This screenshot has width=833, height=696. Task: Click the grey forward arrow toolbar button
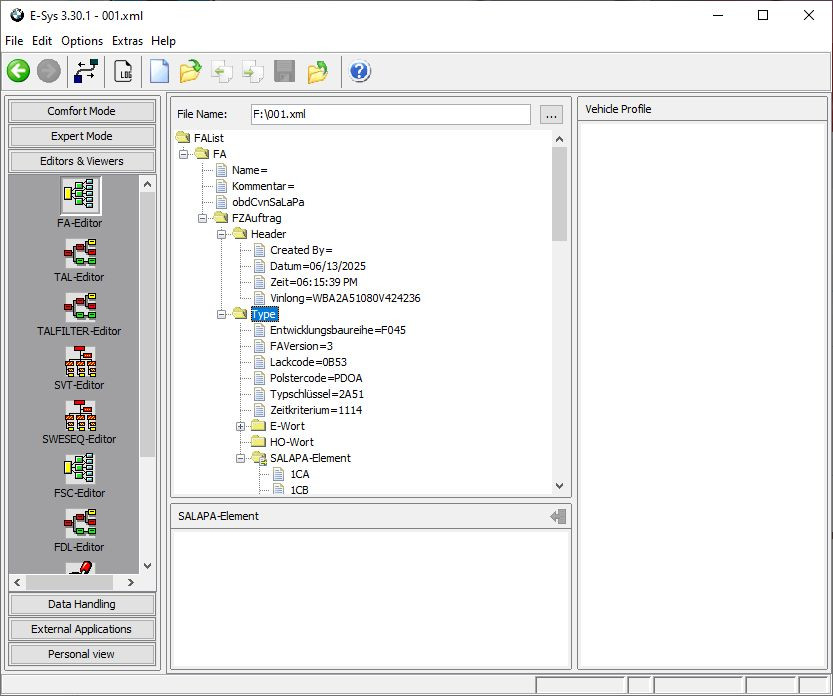pos(49,71)
